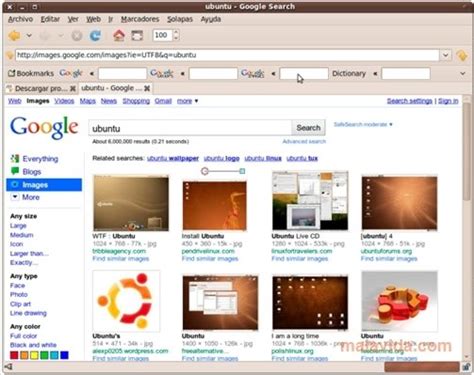This screenshot has height=375, width=474.
Task: Click the first Google smart bookmark field
Action: tap(122, 73)
